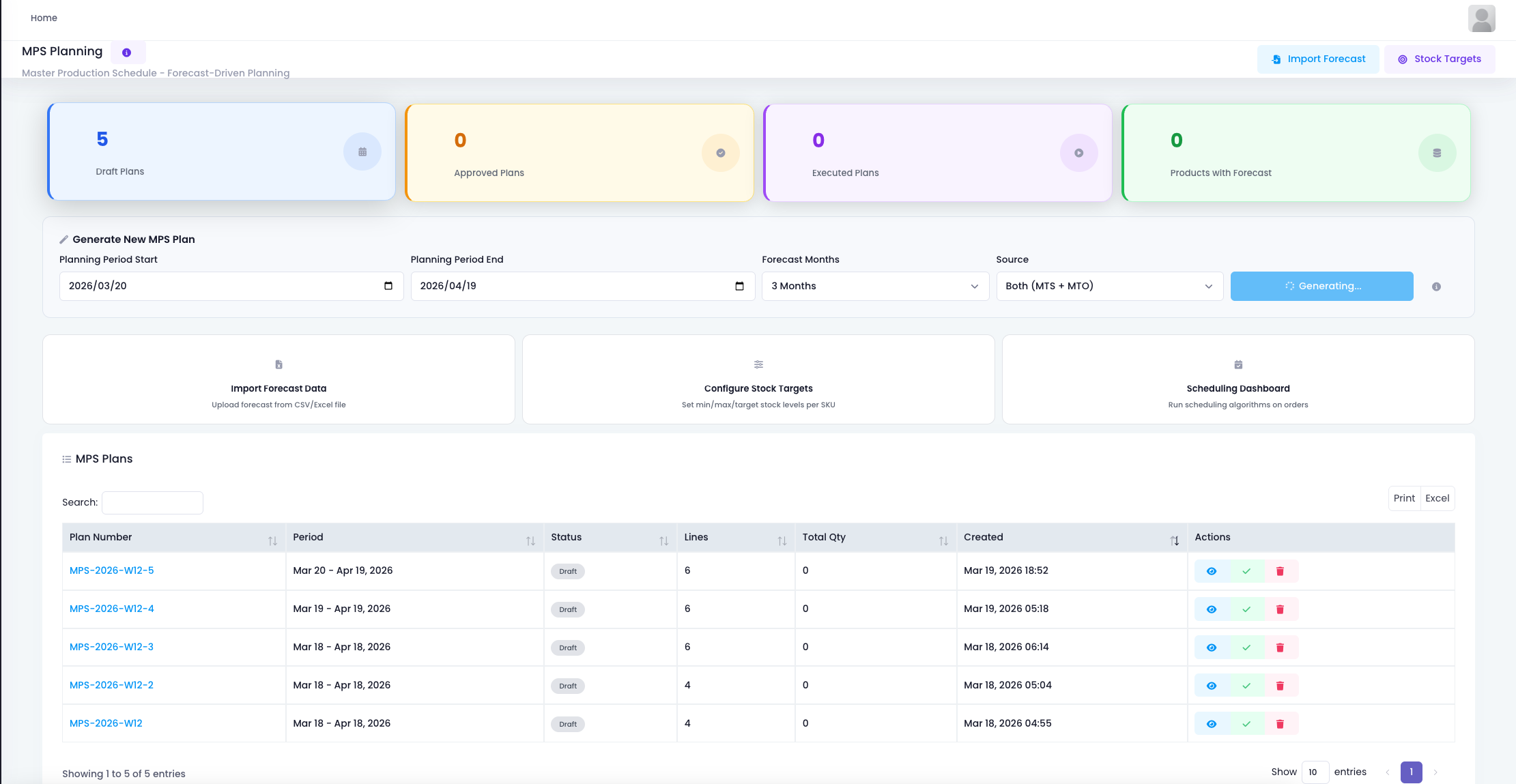Click database icon on Products with Forecast card
Viewport: 1516px width, 784px height.
(x=1437, y=153)
